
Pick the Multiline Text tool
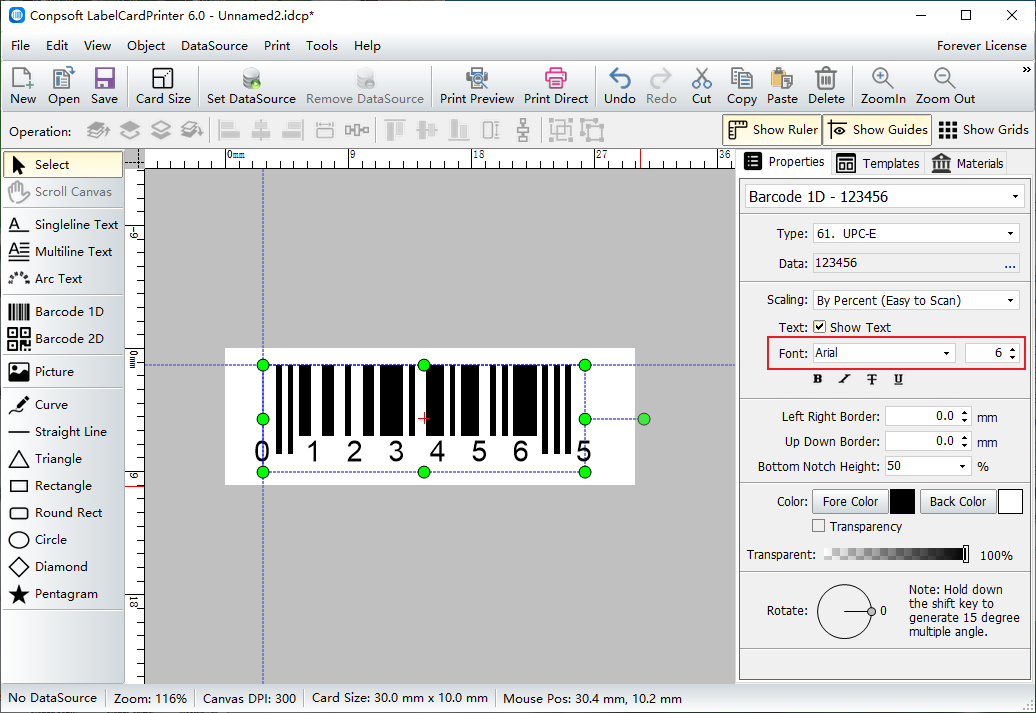63,252
